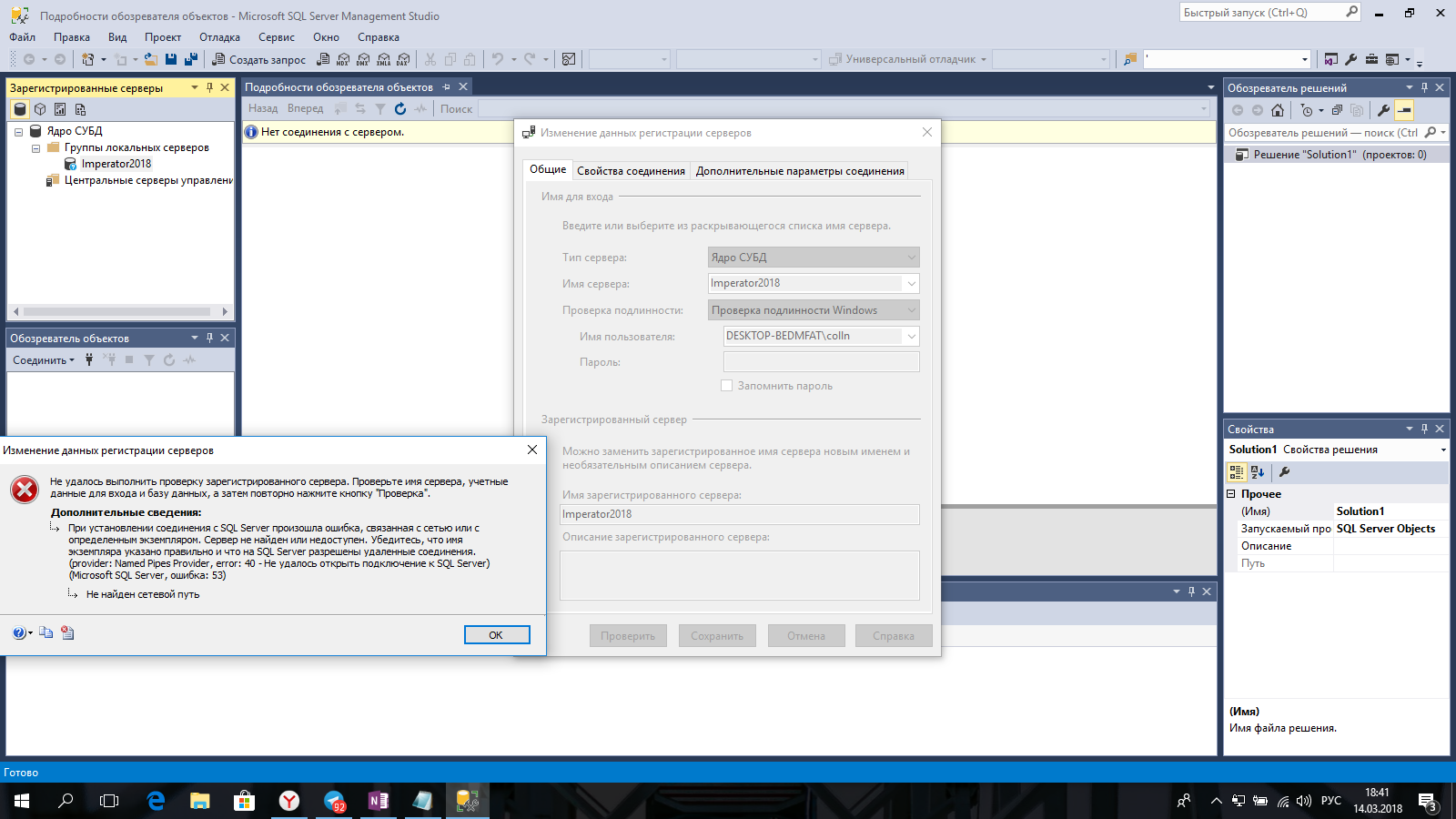1456x819 pixels.
Task: Click the Создать запрос button
Action: (259, 59)
